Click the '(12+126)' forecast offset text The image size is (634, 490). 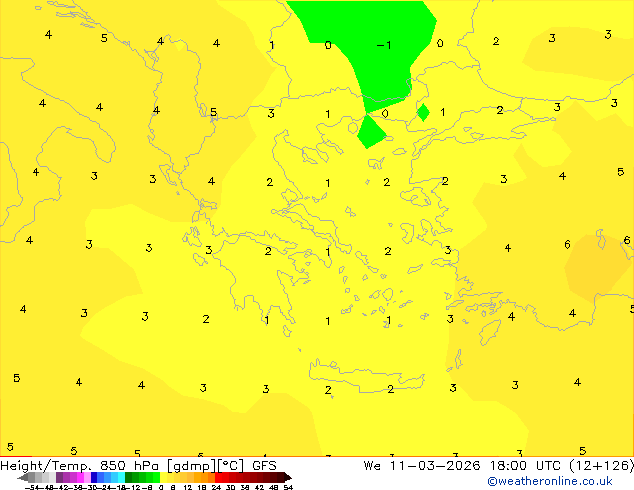click(601, 466)
